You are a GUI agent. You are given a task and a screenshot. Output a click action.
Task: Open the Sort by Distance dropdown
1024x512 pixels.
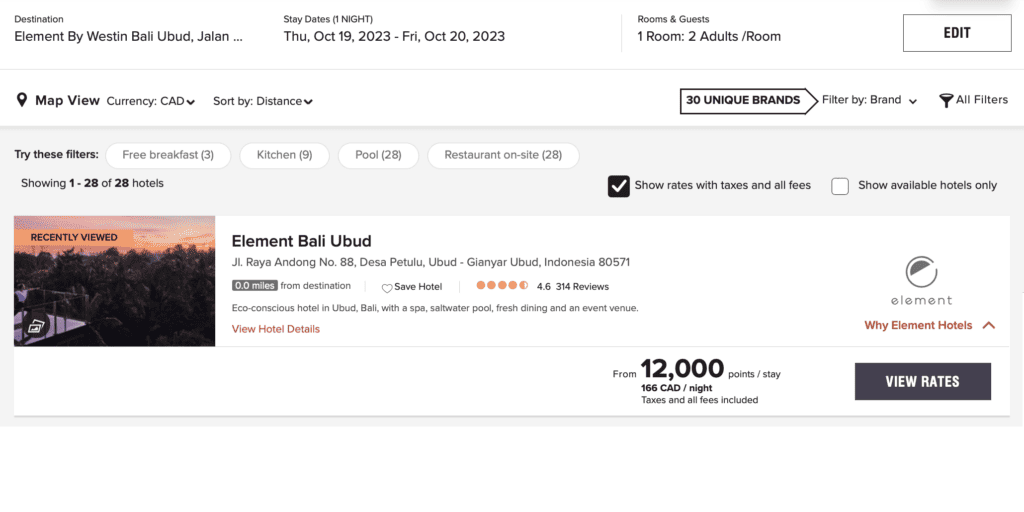tap(263, 101)
